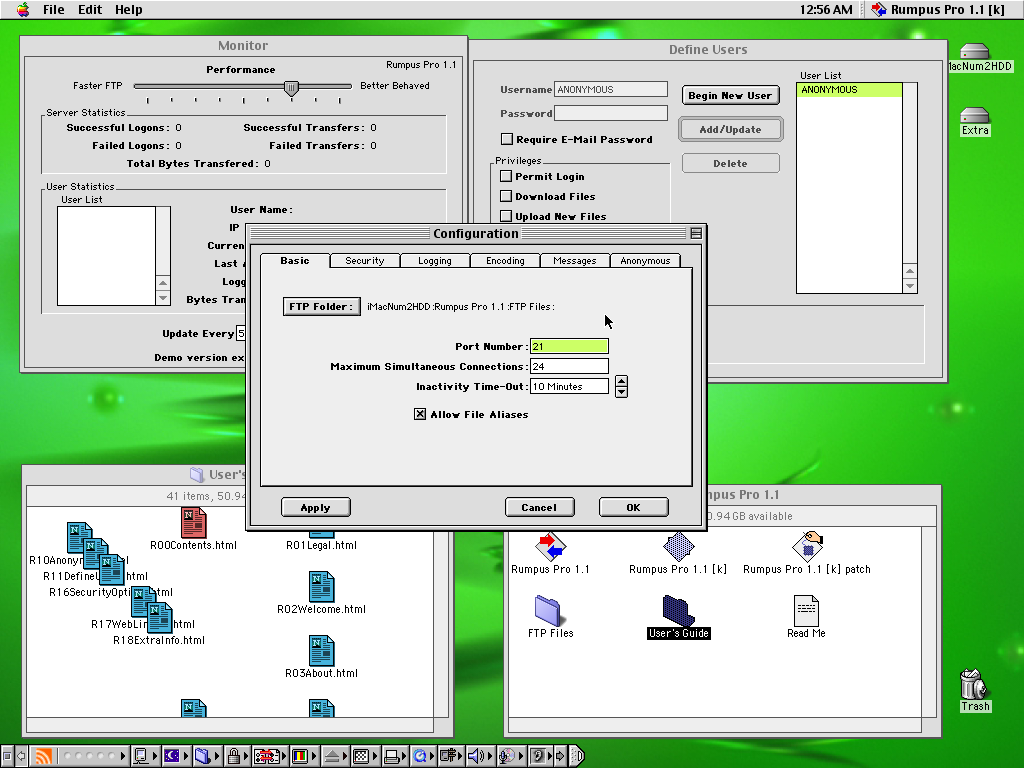Click the Performance slider thumb in Monitor
The width and height of the screenshot is (1024, 768).
(291, 88)
